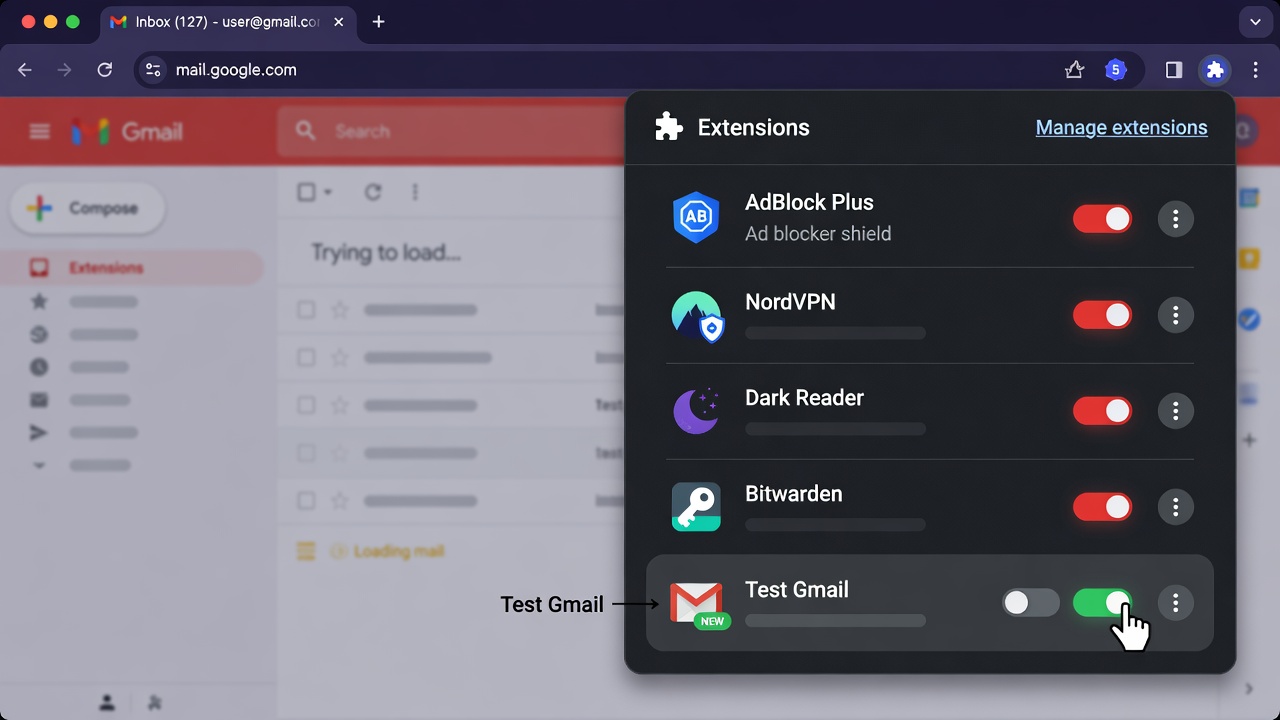The height and width of the screenshot is (720, 1280).
Task: Check the select-all checkbox in Gmail
Action: 307,192
